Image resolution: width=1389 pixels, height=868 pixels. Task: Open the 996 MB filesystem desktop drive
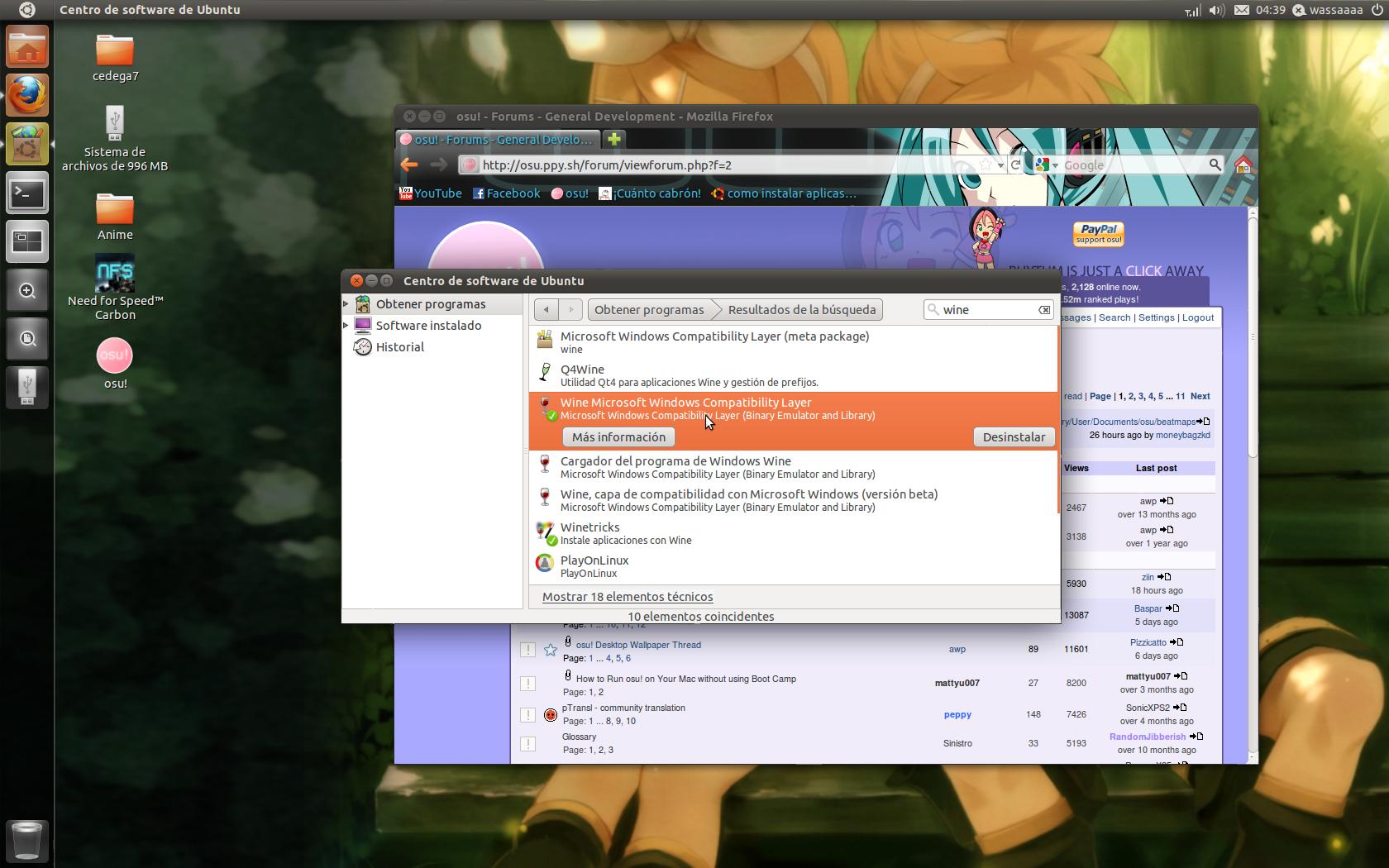pyautogui.click(x=115, y=138)
